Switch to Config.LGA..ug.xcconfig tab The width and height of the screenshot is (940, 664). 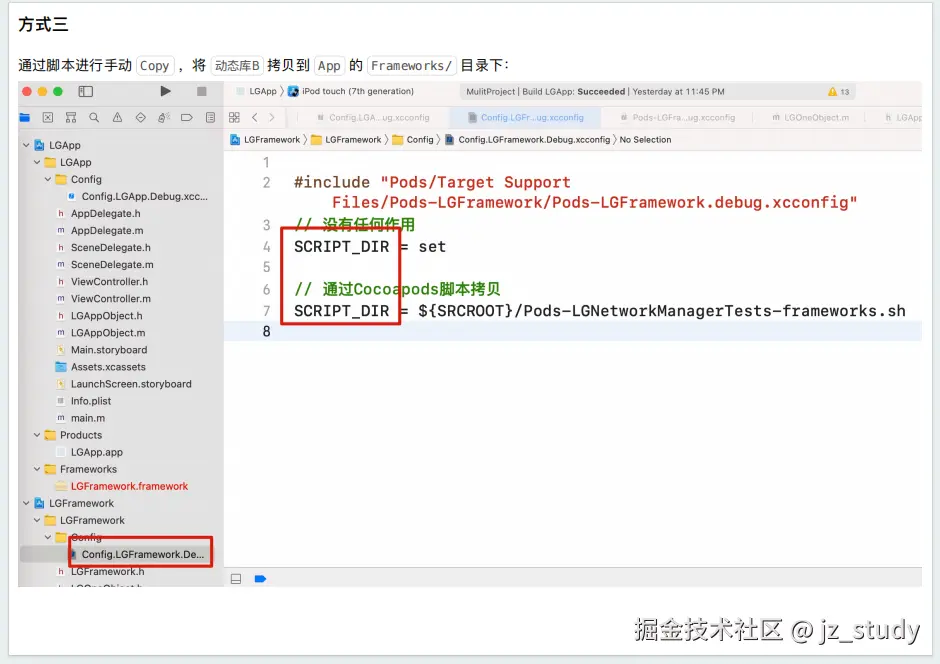click(373, 117)
